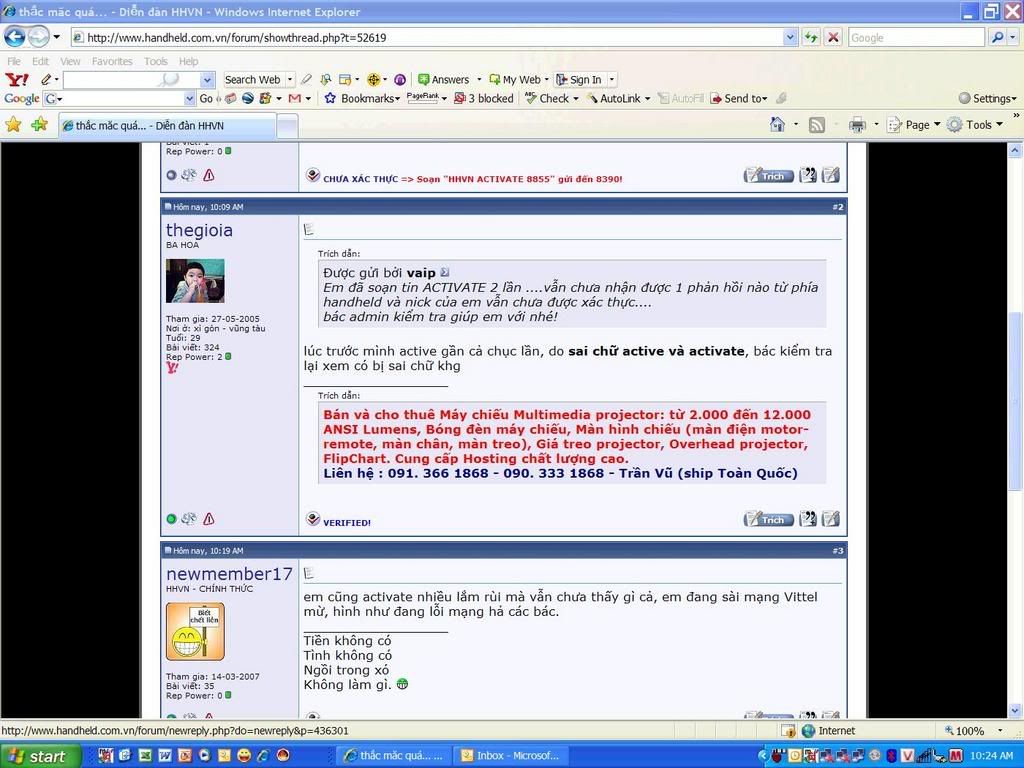Viewport: 1024px width, 768px height.
Task: Open the Google toolbar search box dropdown
Action: pyautogui.click(x=189, y=99)
